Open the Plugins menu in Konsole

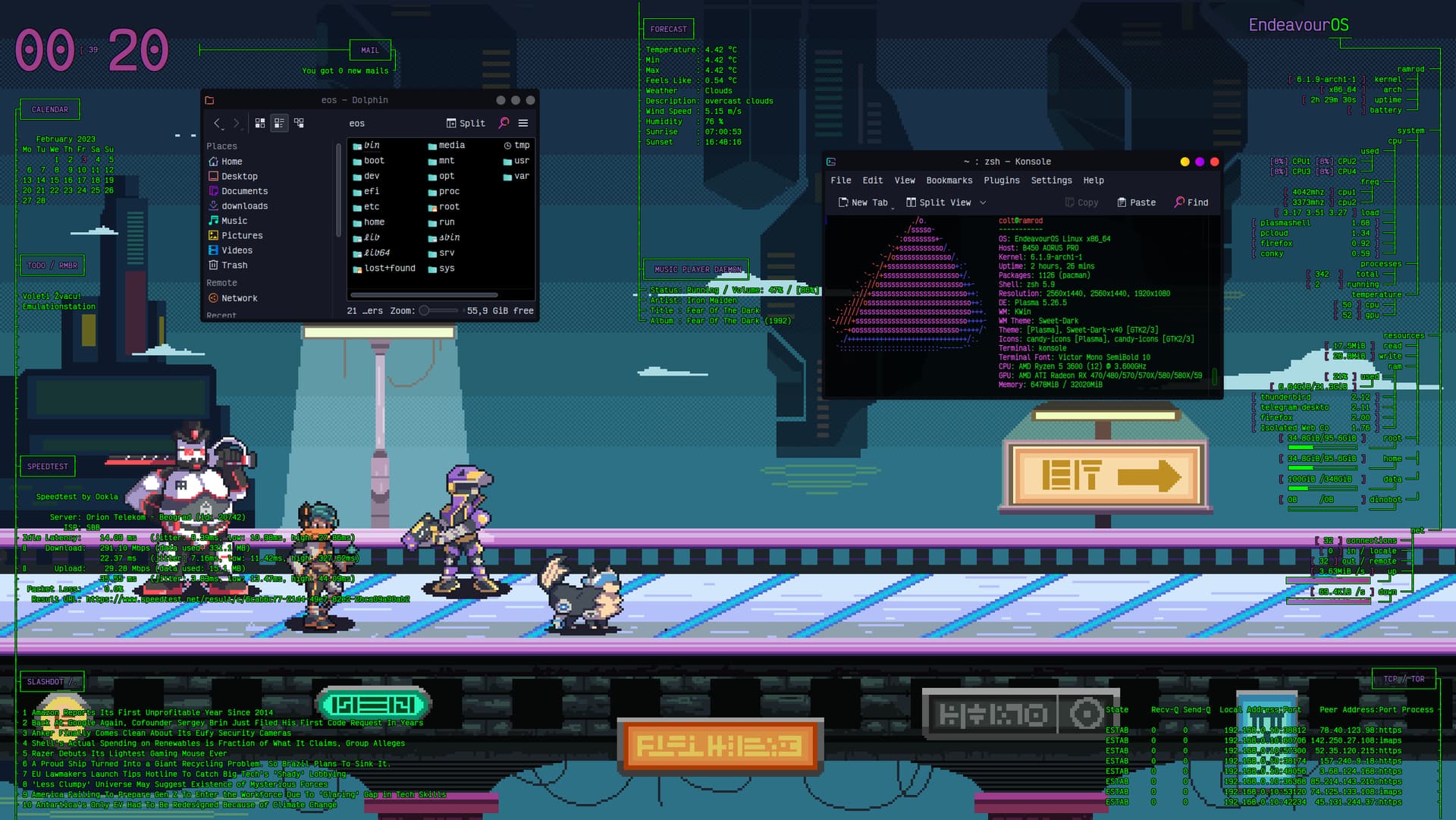[1000, 180]
